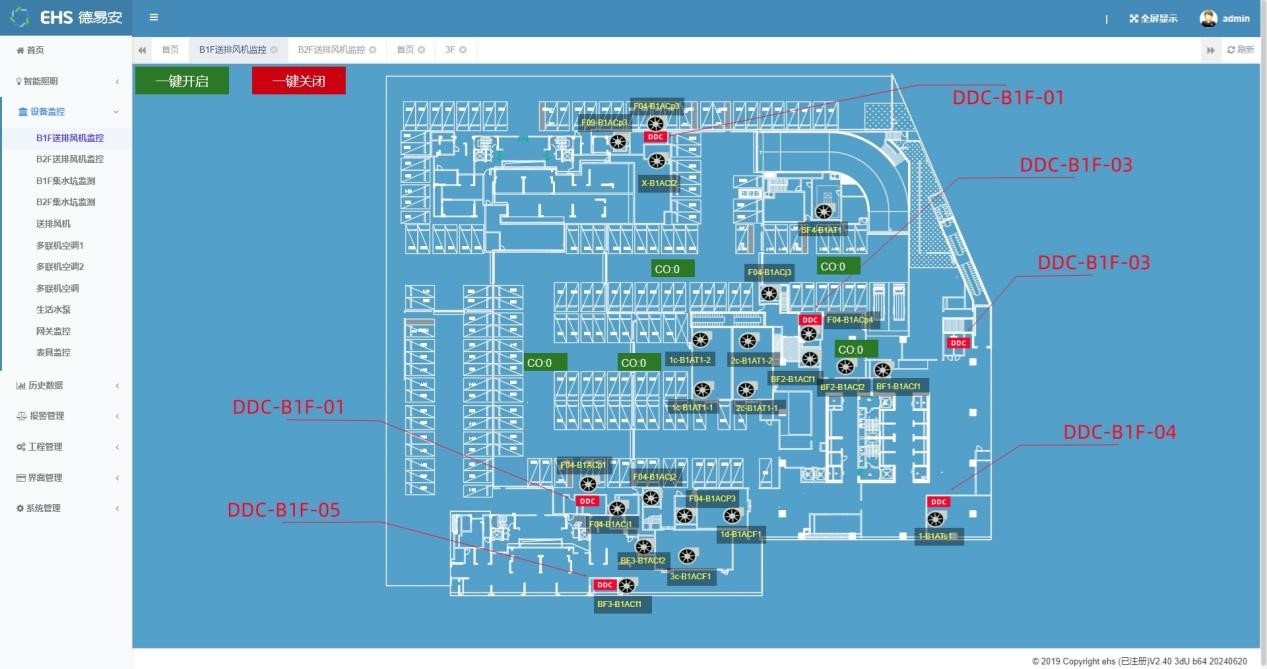
Task: Select the X-B1ACf2 fan icon
Action: [x=656, y=161]
